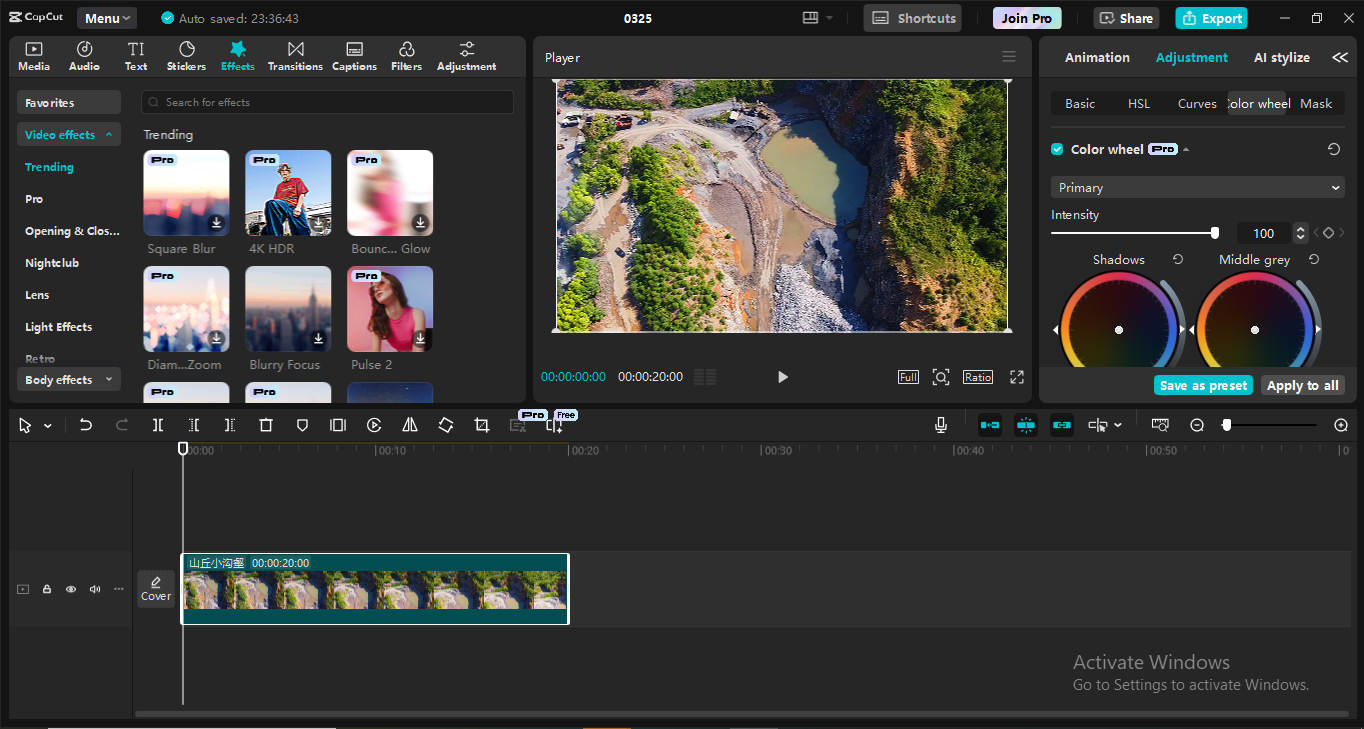The width and height of the screenshot is (1364, 729).
Task: Click the mirror flip icon
Action: (x=410, y=425)
